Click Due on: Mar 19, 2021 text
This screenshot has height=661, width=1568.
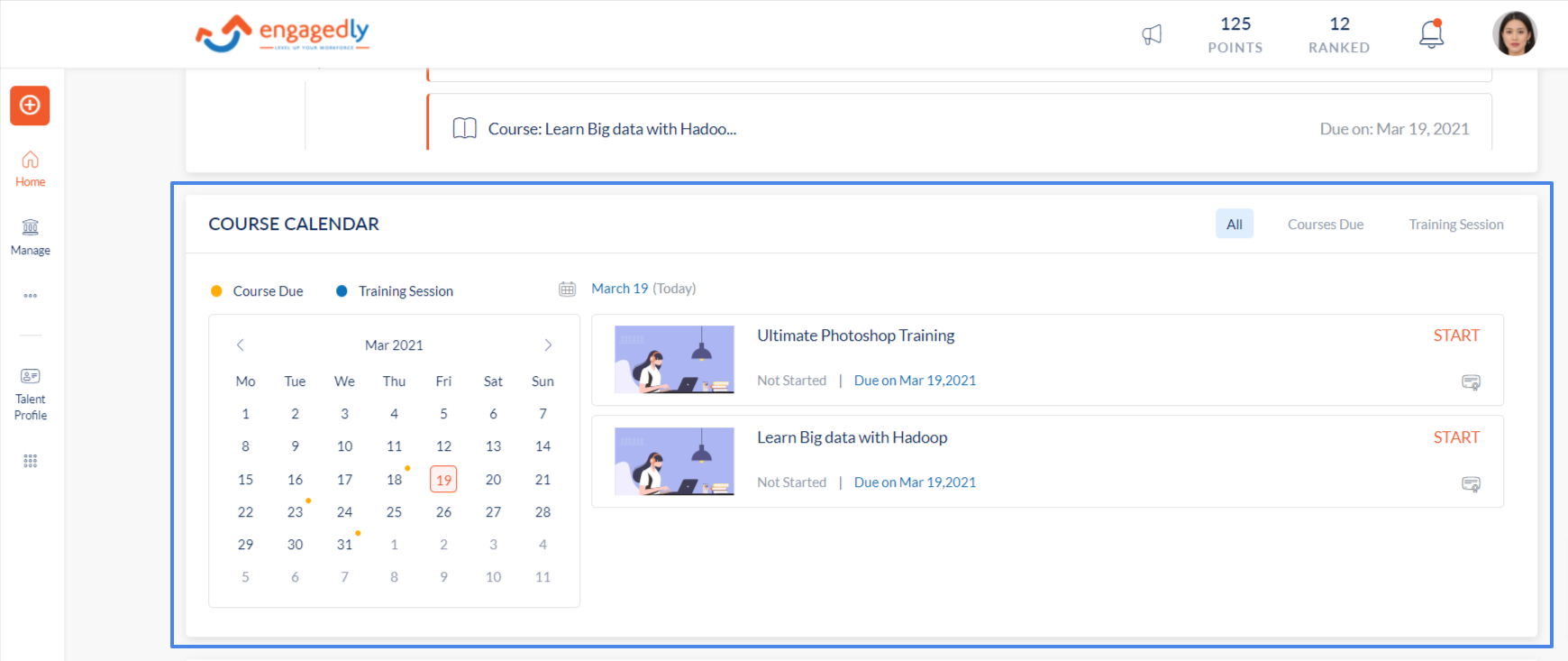(1394, 129)
